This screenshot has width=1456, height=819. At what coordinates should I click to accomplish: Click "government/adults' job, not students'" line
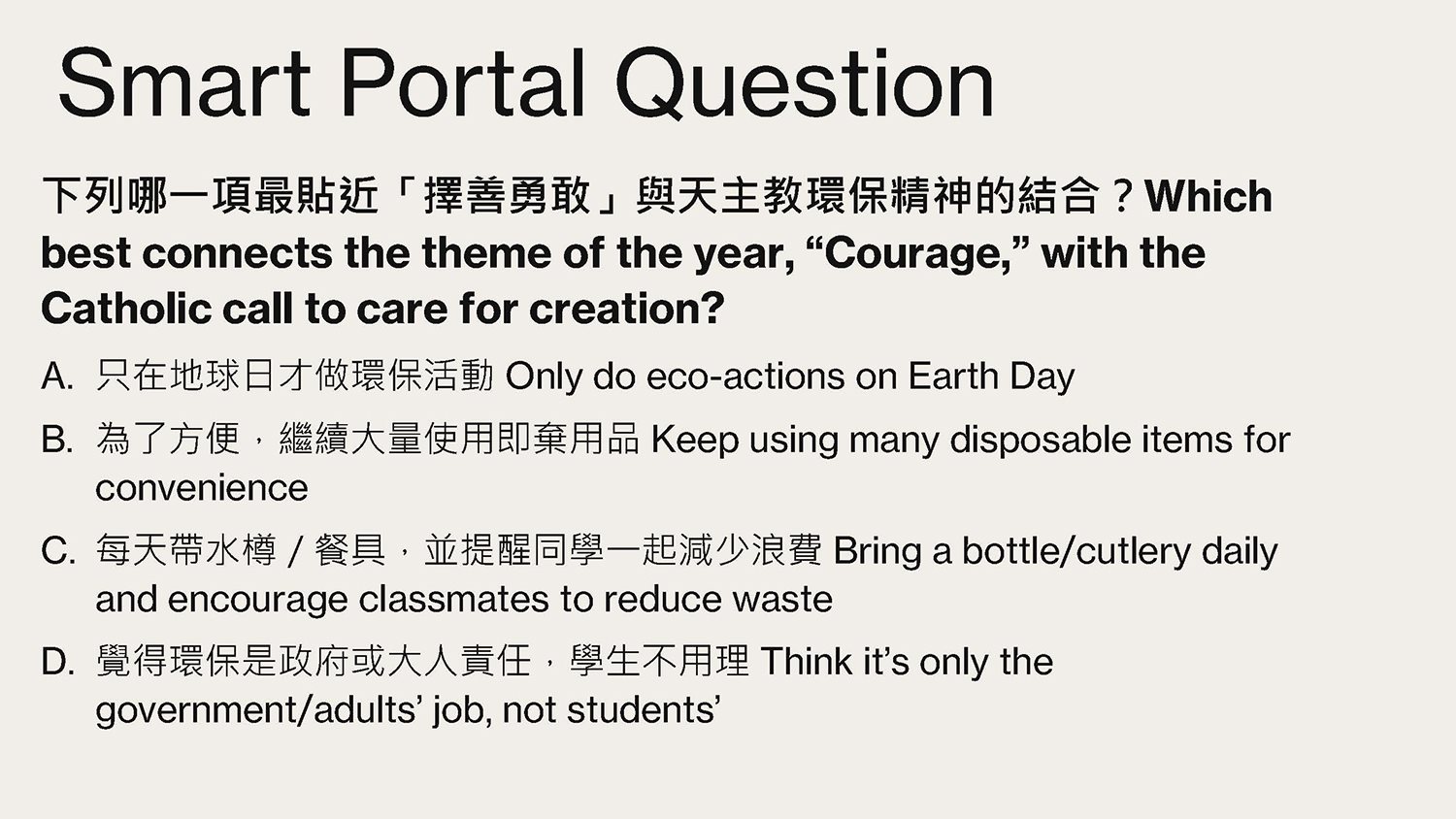[408, 710]
